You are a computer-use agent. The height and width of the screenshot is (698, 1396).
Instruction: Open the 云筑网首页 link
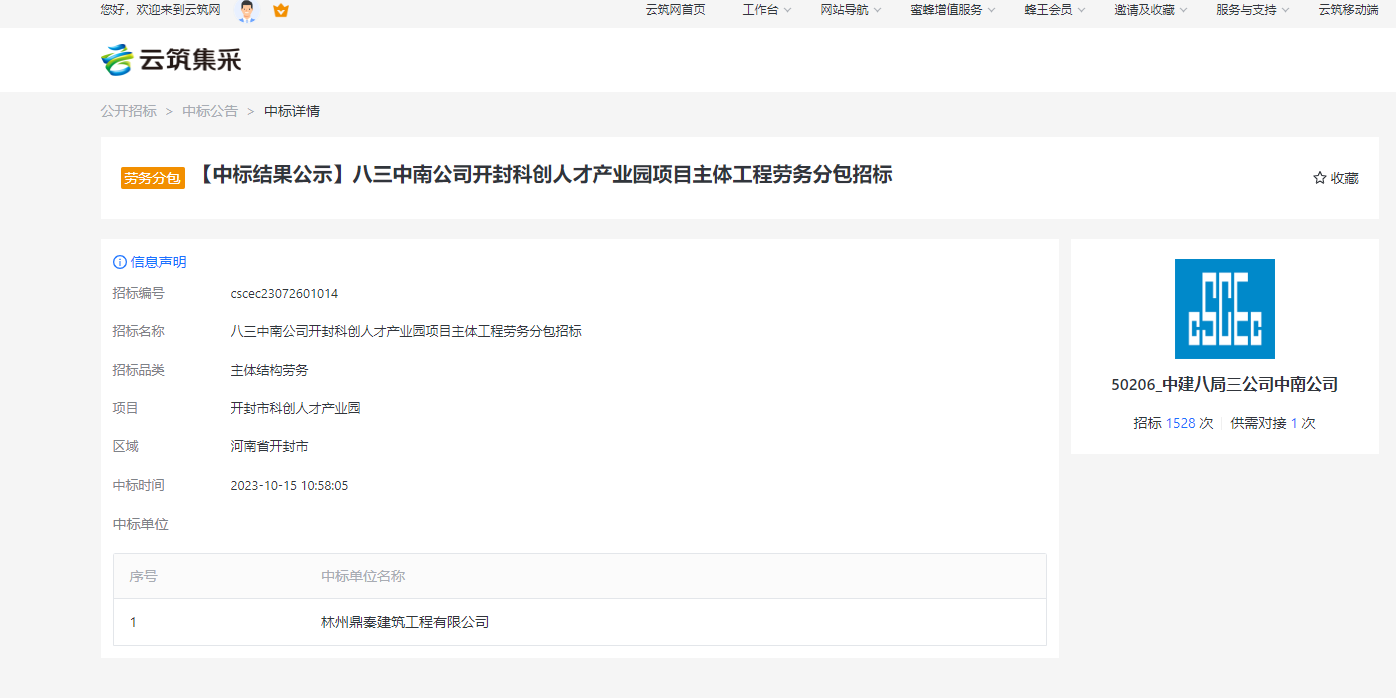coord(675,10)
